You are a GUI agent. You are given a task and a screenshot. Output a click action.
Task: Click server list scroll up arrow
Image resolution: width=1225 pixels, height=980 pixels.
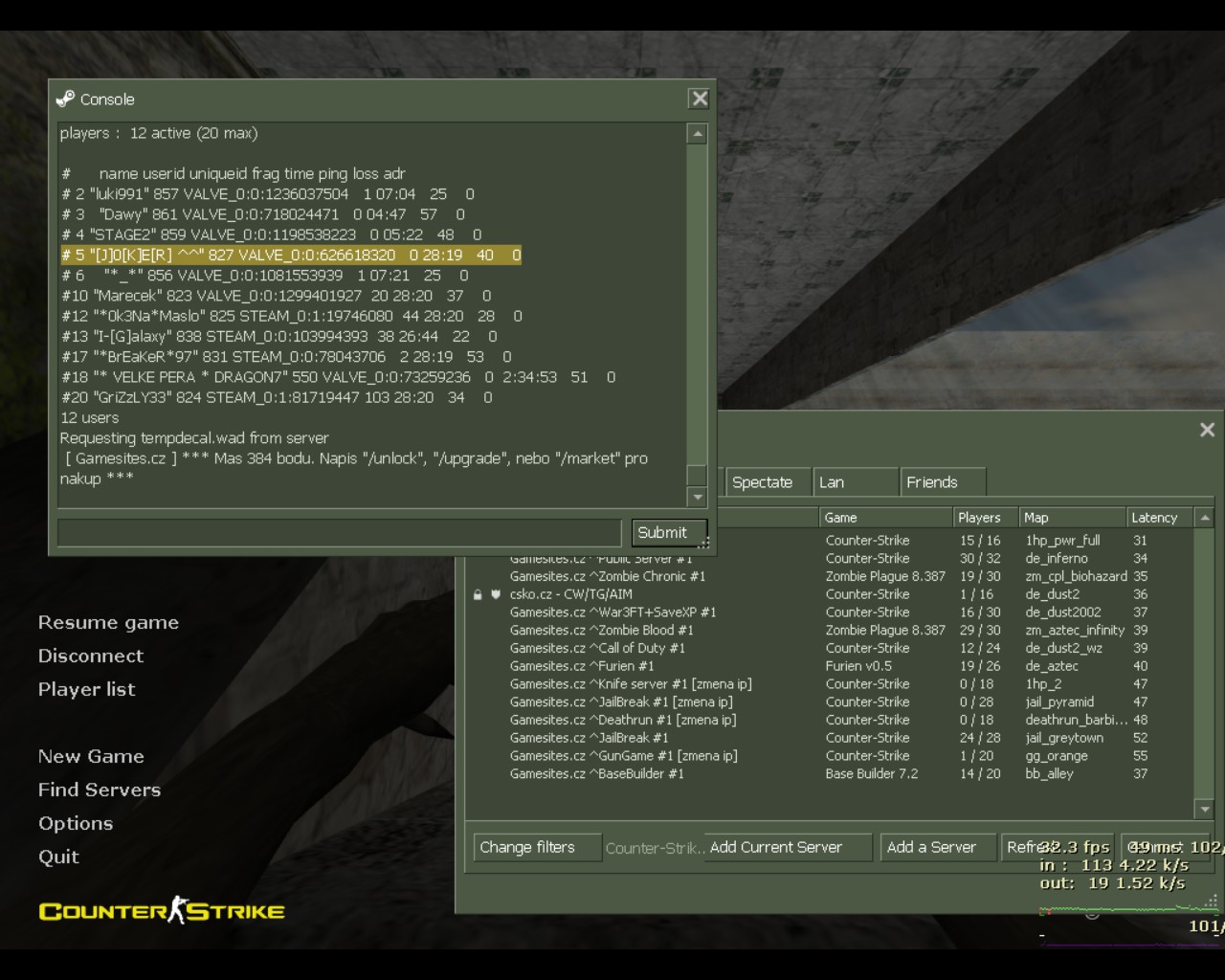[x=1205, y=518]
